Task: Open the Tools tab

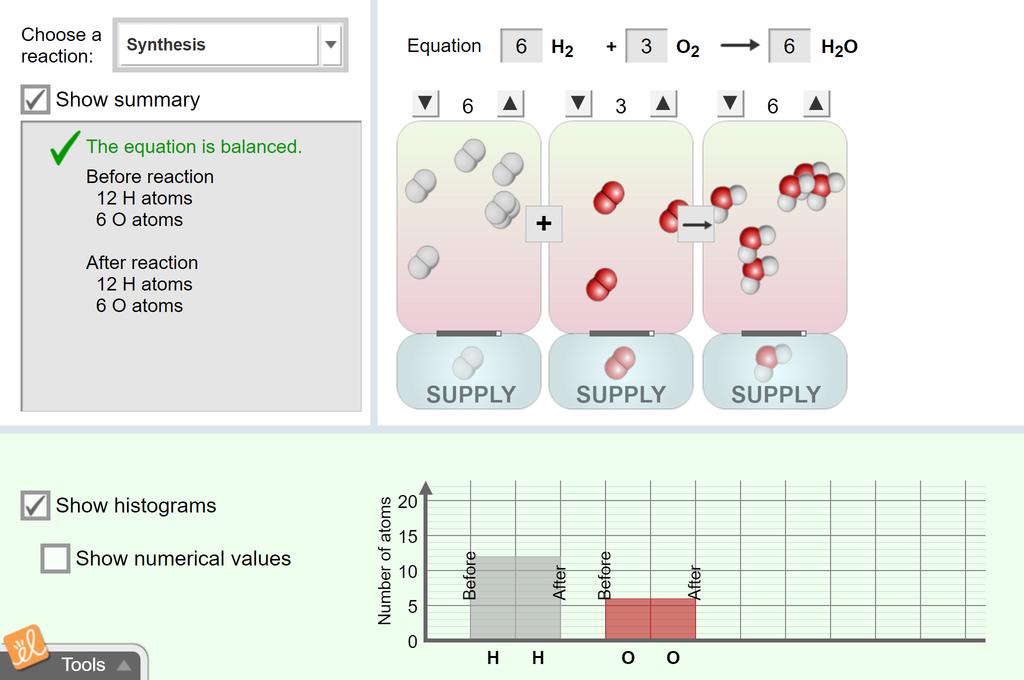Action: (83, 665)
